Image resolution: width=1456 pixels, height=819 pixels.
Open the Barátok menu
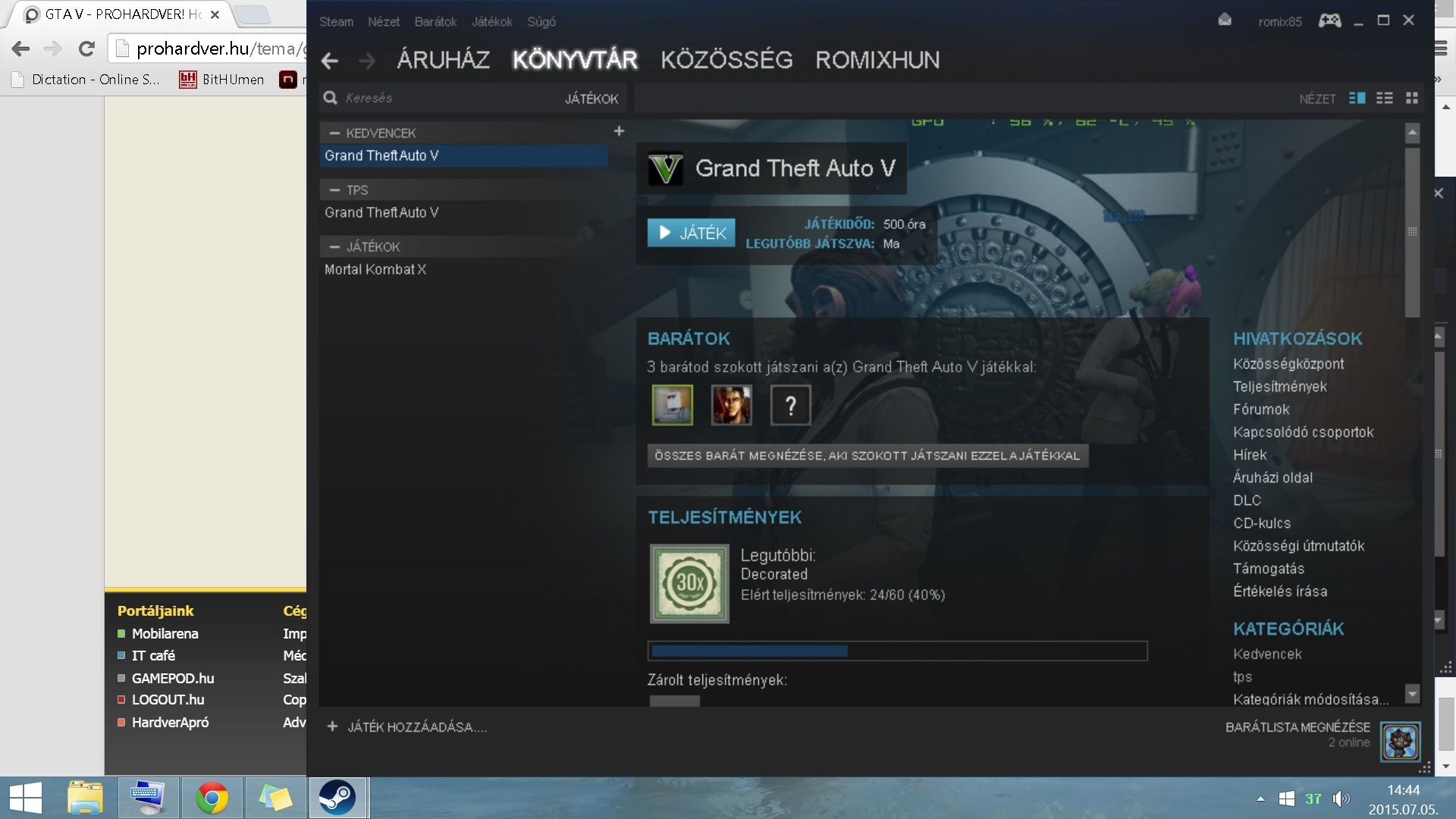point(435,22)
